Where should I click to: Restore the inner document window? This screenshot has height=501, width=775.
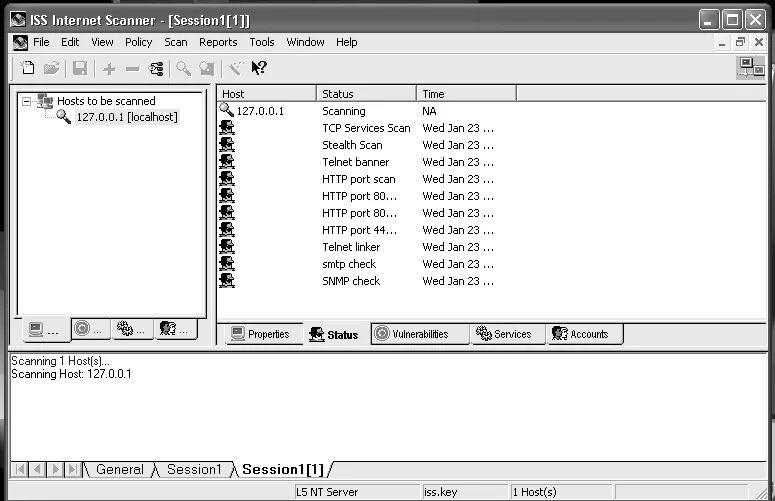[740, 42]
